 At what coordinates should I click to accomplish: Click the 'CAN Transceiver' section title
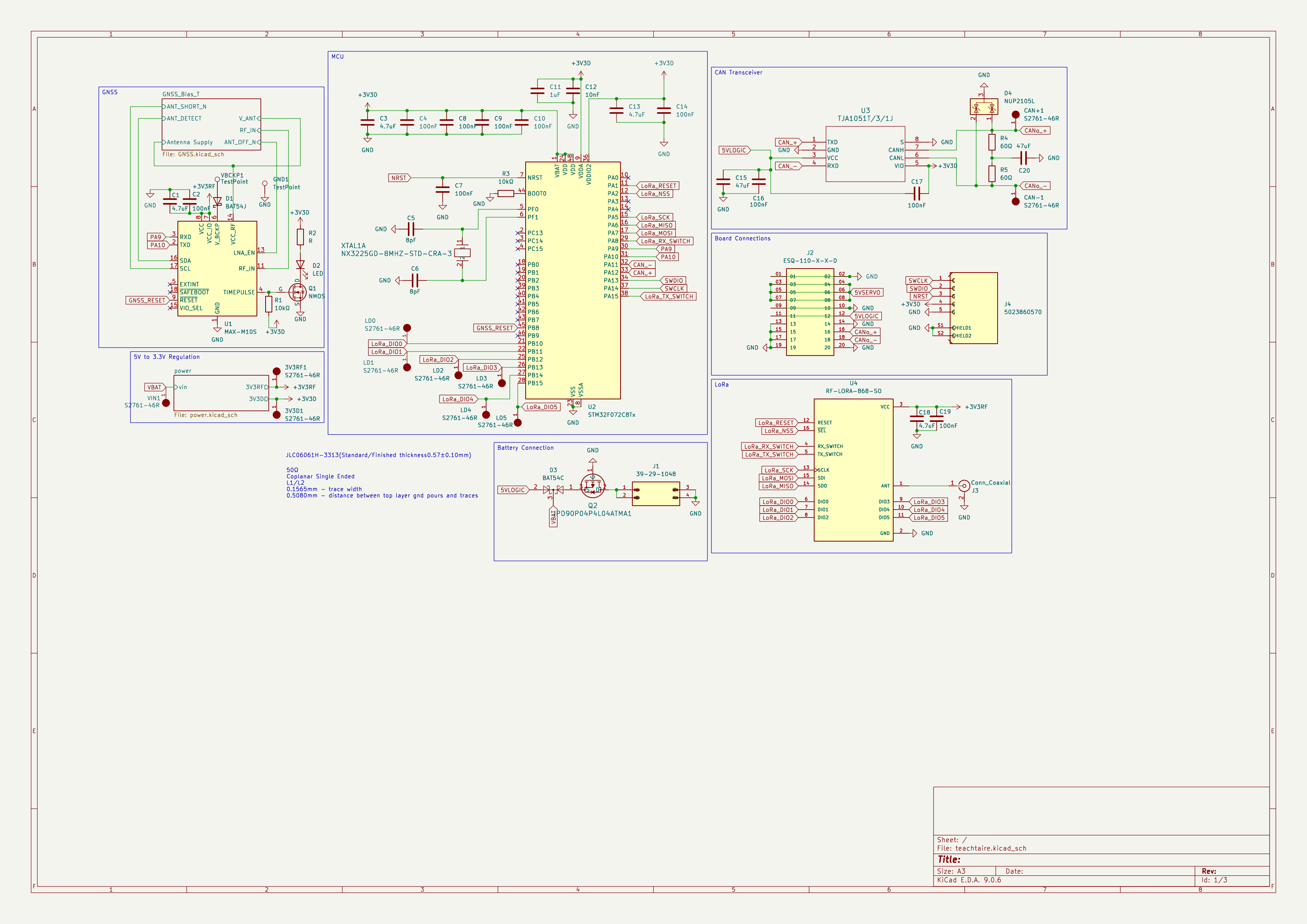[x=738, y=72]
